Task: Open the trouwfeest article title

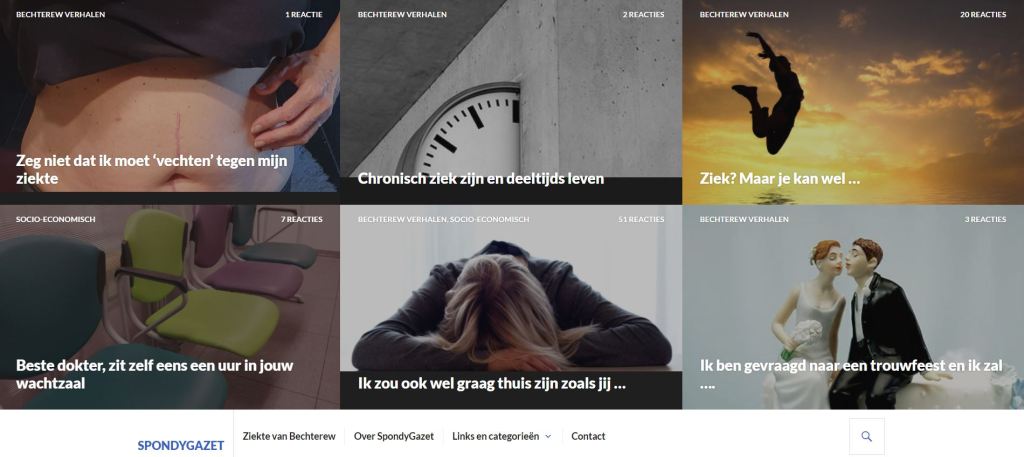Action: tap(851, 374)
